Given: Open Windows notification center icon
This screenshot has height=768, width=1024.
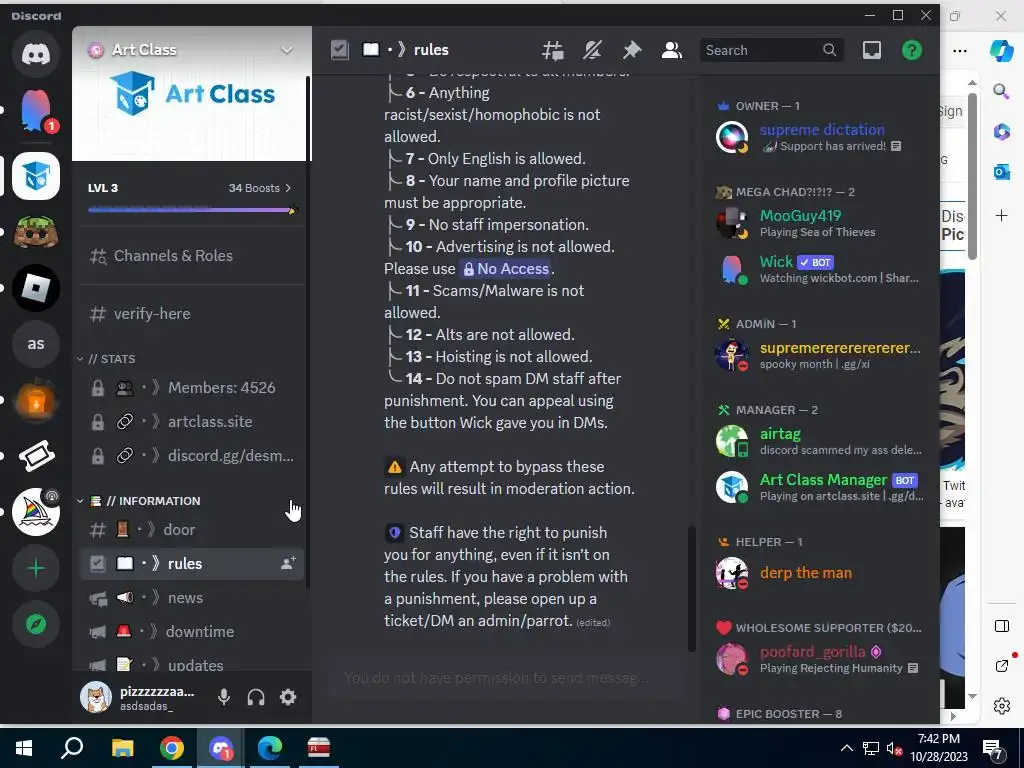Looking at the screenshot, I should point(993,748).
